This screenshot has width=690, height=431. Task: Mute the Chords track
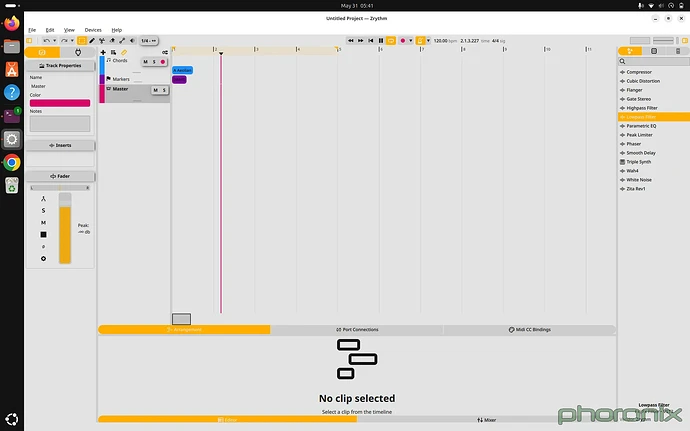[x=146, y=62]
